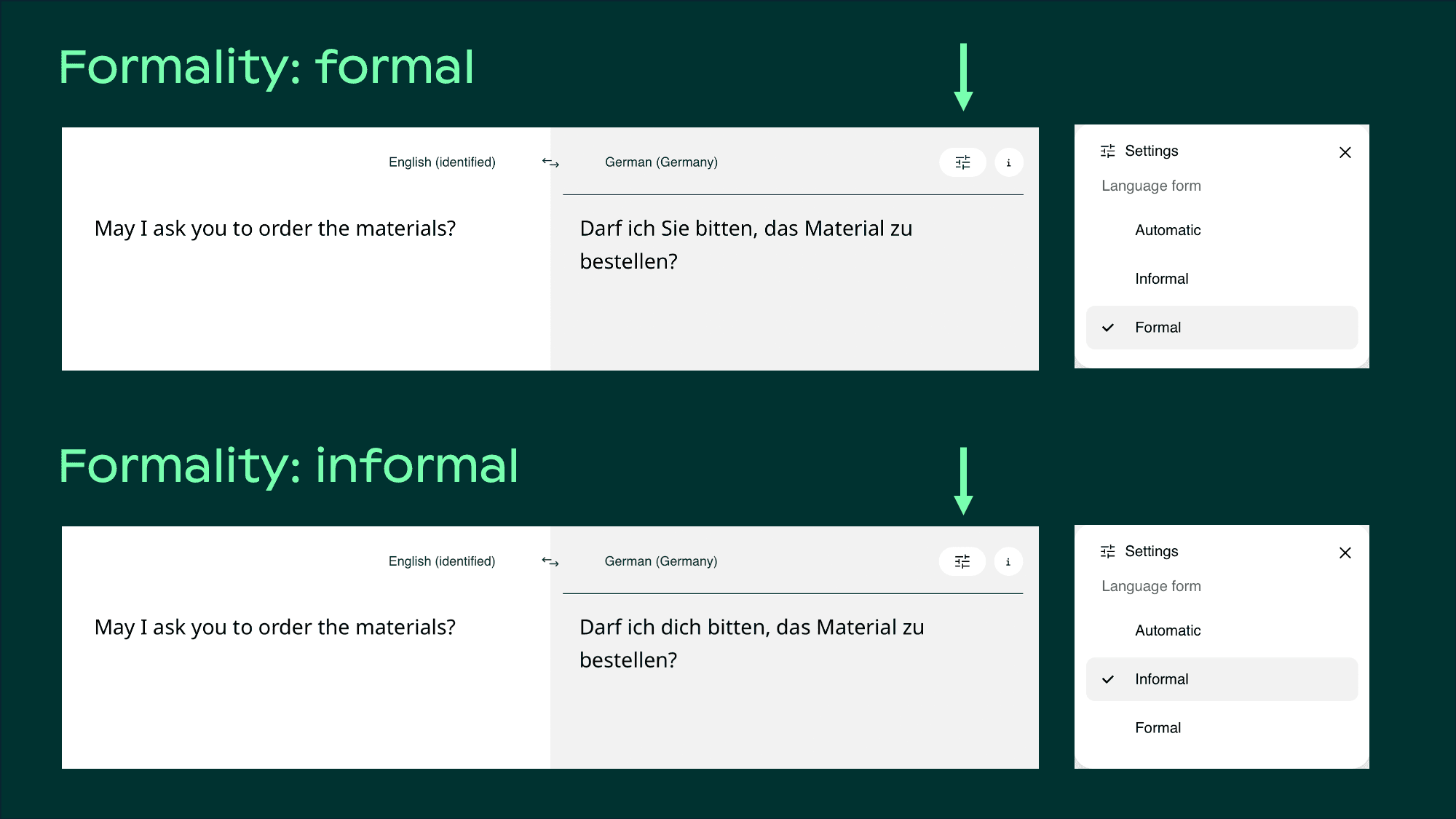Click the info icon in the bottom panel
1456x819 pixels.
tap(1008, 561)
